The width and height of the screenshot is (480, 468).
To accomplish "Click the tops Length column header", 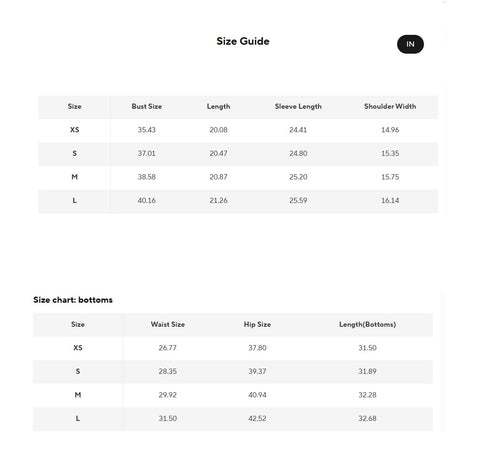I will point(218,106).
